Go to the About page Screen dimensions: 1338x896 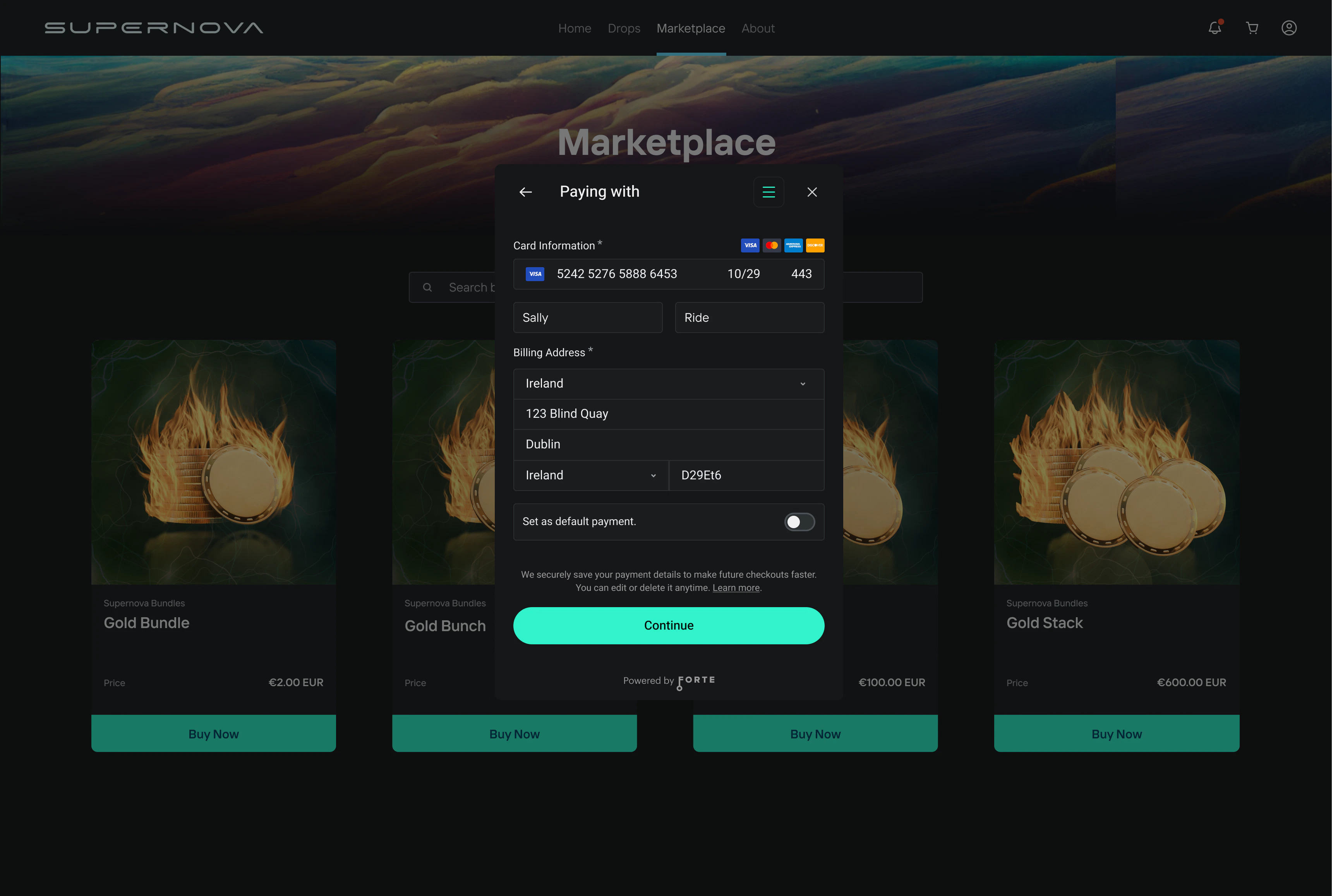point(758,28)
